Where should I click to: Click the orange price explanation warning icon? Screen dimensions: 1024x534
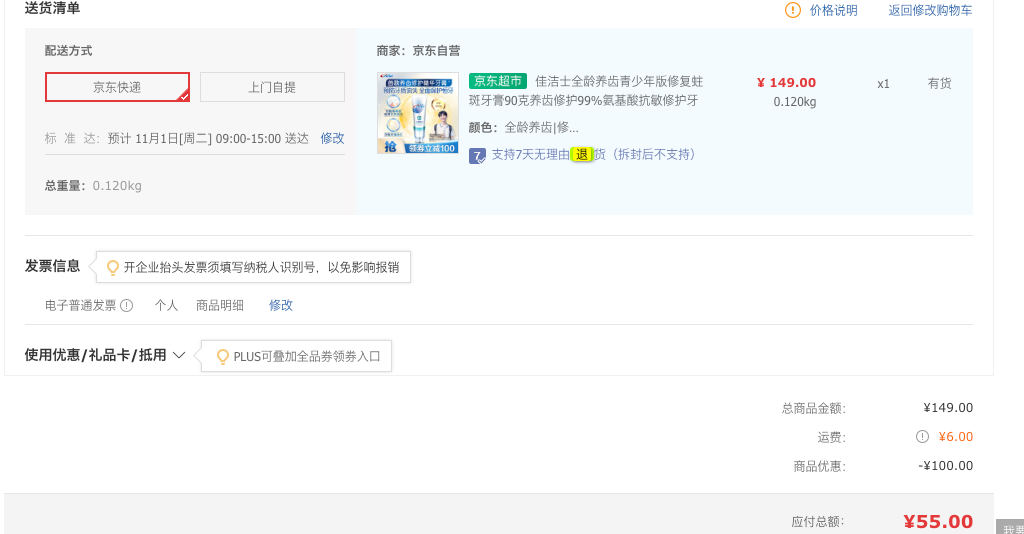coord(792,10)
